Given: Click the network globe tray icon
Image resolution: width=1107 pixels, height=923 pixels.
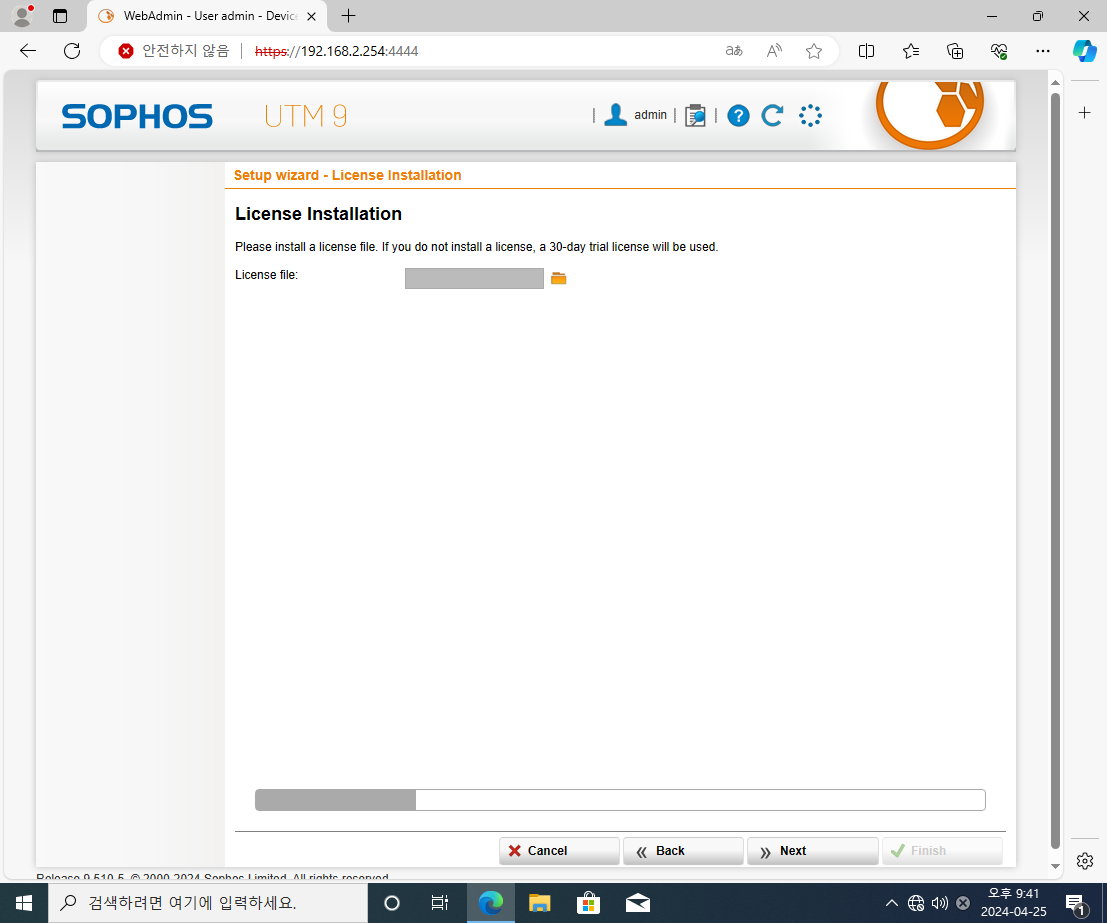Looking at the screenshot, I should coord(916,903).
